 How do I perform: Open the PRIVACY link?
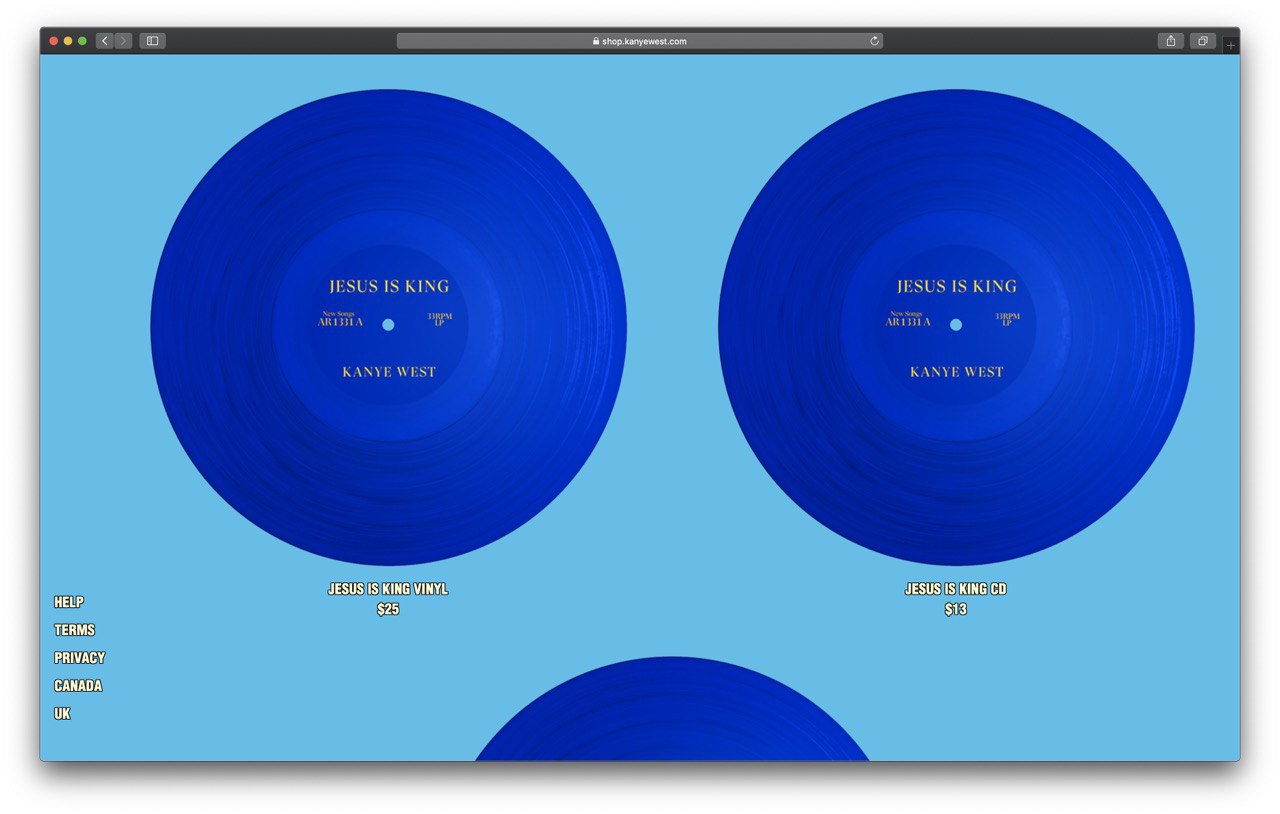click(80, 658)
